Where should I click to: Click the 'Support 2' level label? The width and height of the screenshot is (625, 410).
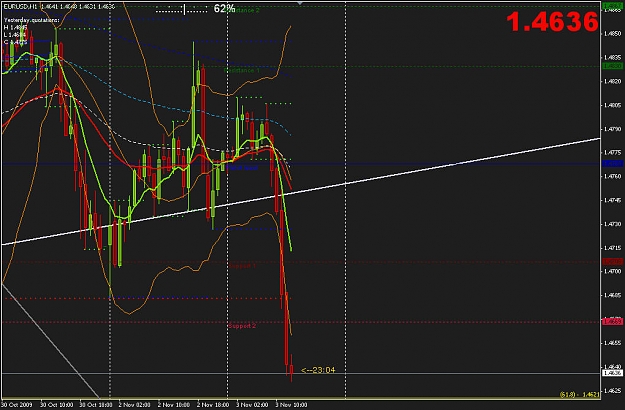[242, 326]
